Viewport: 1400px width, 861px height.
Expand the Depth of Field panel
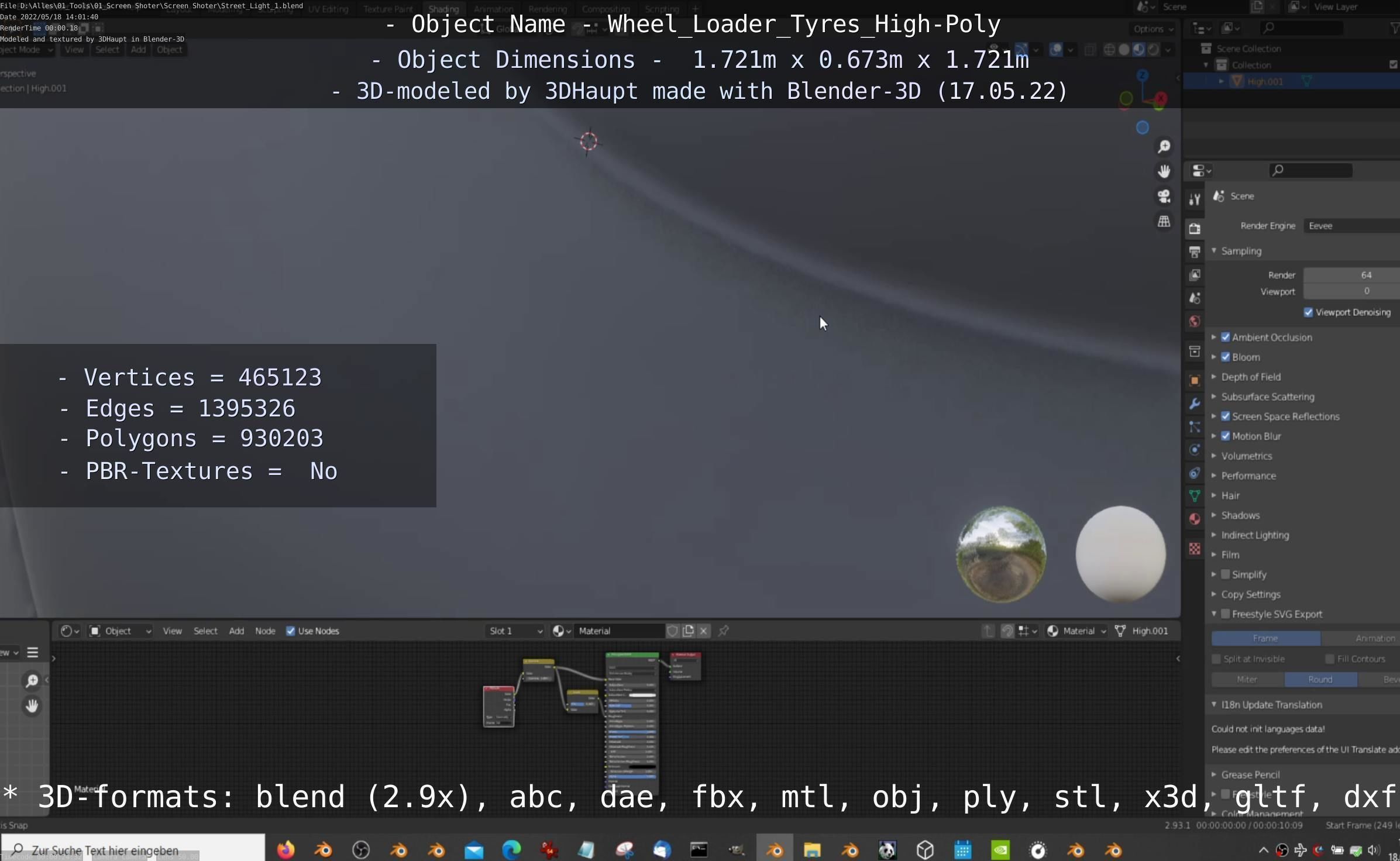(1251, 377)
